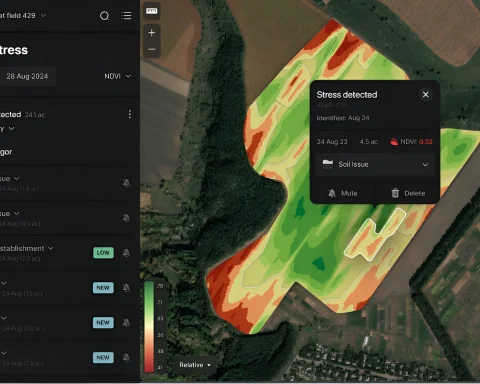The height and width of the screenshot is (384, 480).
Task: Open the Soil Issue dropdown in the popup
Action: coord(375,164)
